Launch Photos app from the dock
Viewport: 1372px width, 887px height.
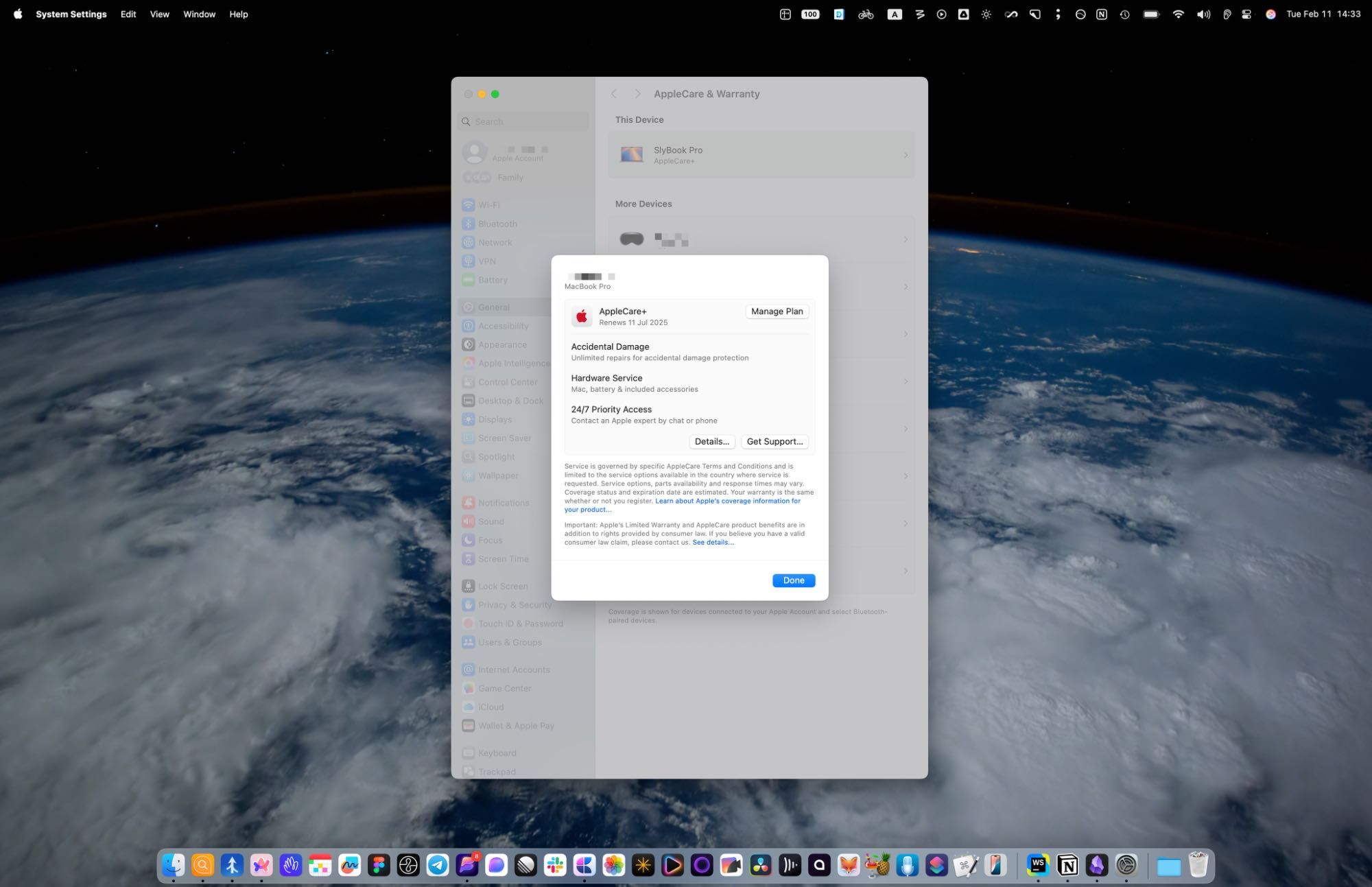[613, 865]
